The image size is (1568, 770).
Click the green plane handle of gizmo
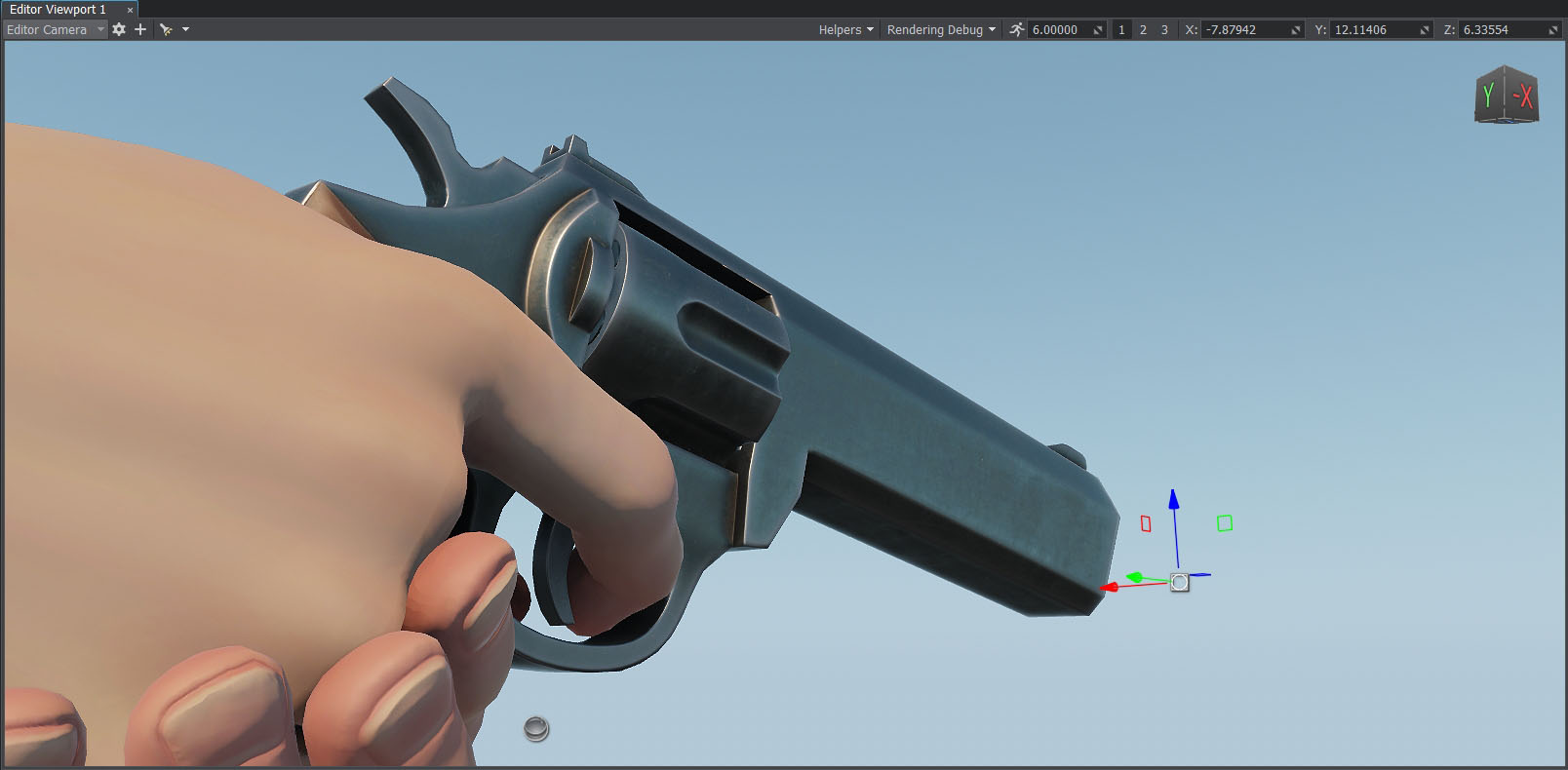(1225, 523)
